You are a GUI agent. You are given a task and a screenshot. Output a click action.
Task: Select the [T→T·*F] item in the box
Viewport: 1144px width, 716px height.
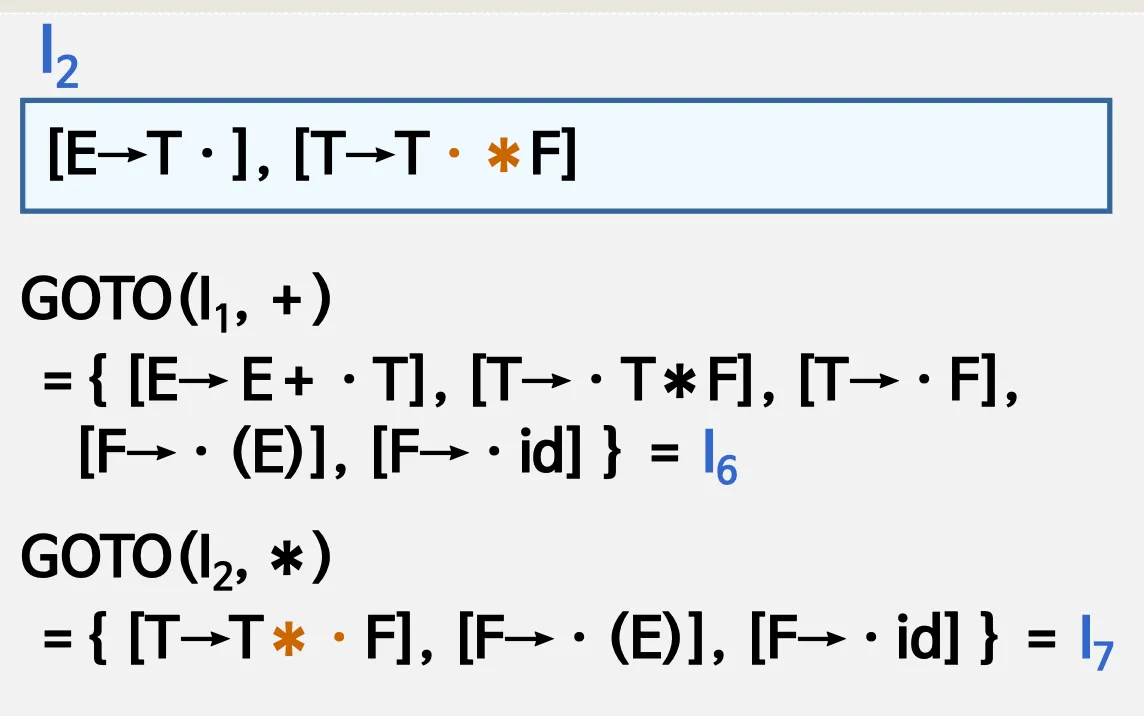pos(436,154)
